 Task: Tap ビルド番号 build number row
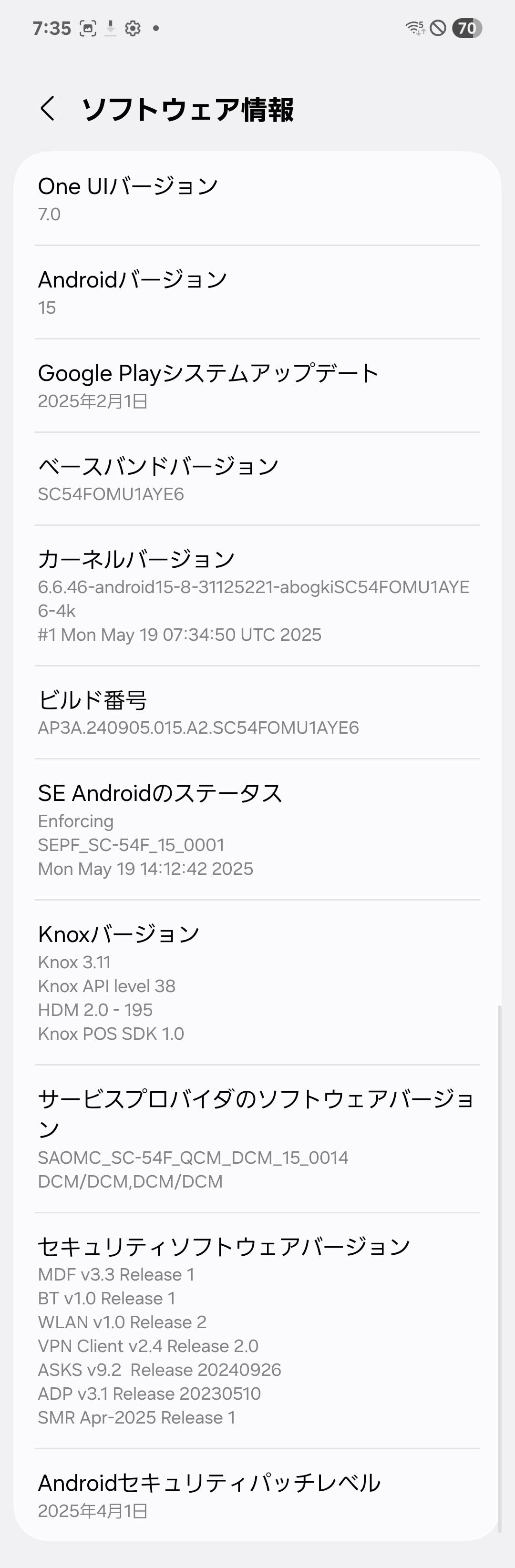[257, 712]
